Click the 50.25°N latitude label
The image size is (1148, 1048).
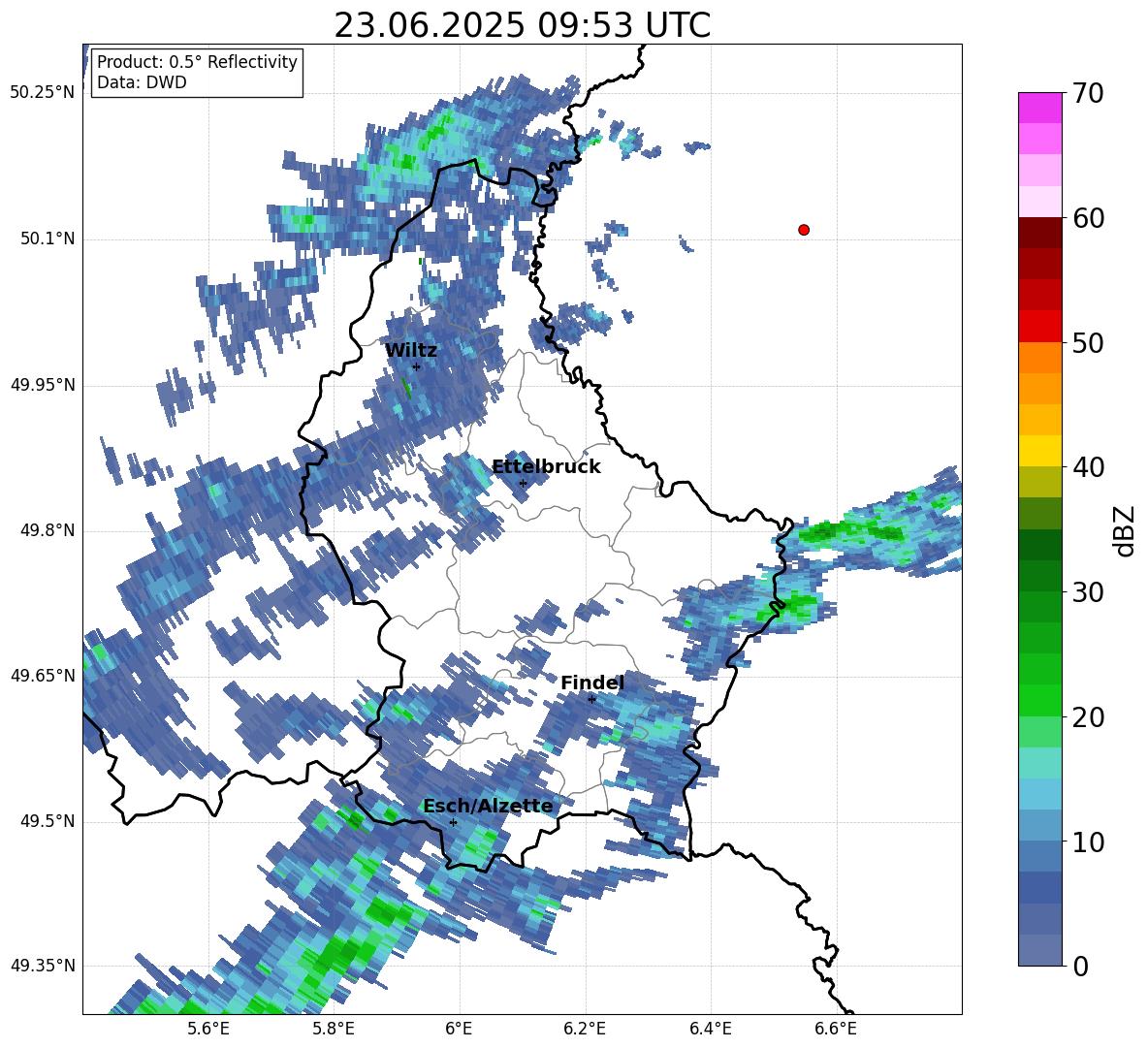click(43, 93)
